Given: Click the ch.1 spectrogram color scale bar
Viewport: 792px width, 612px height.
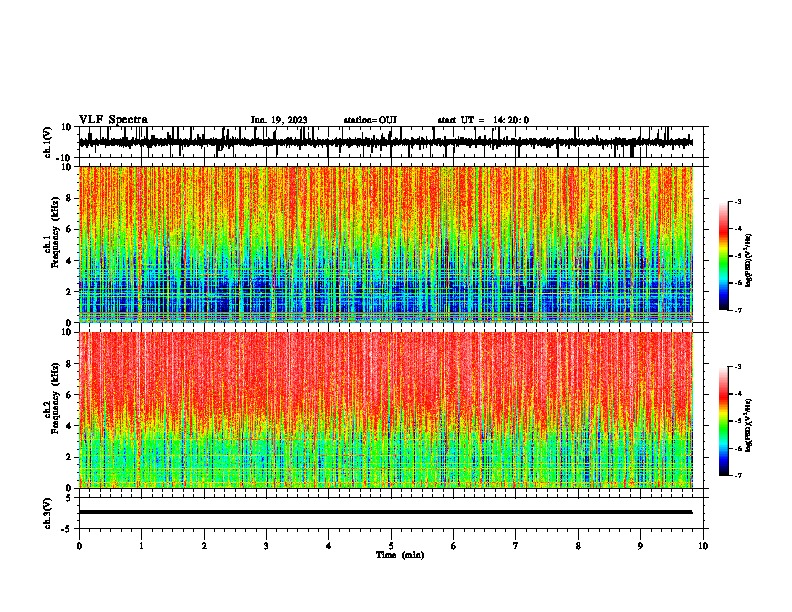Looking at the screenshot, I should [723, 256].
